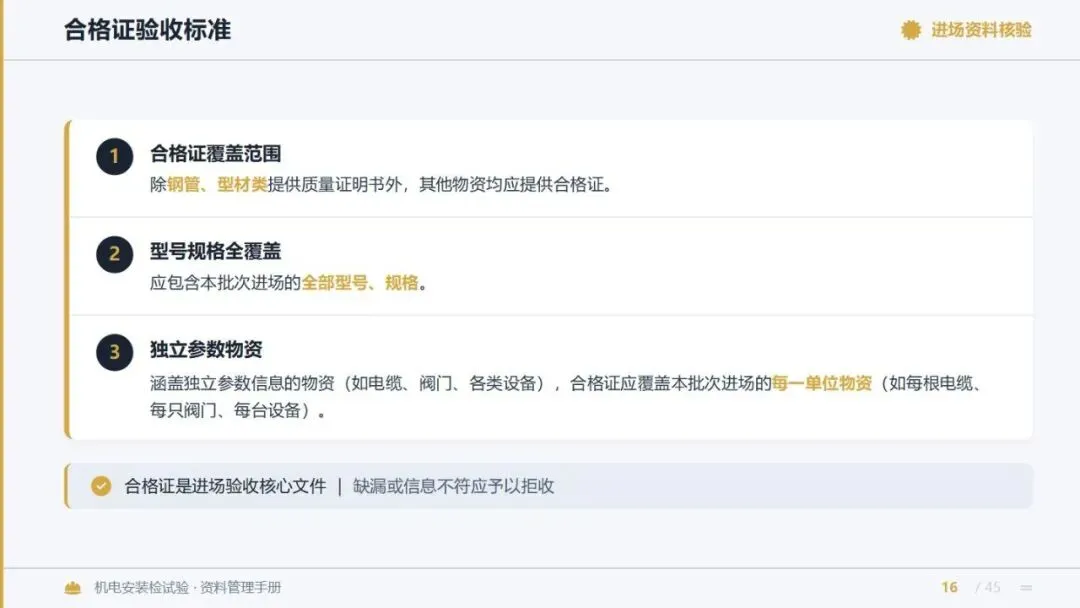The width and height of the screenshot is (1080, 608).
Task: Select the 型号规格全覆盖 heading
Action: tap(216, 251)
